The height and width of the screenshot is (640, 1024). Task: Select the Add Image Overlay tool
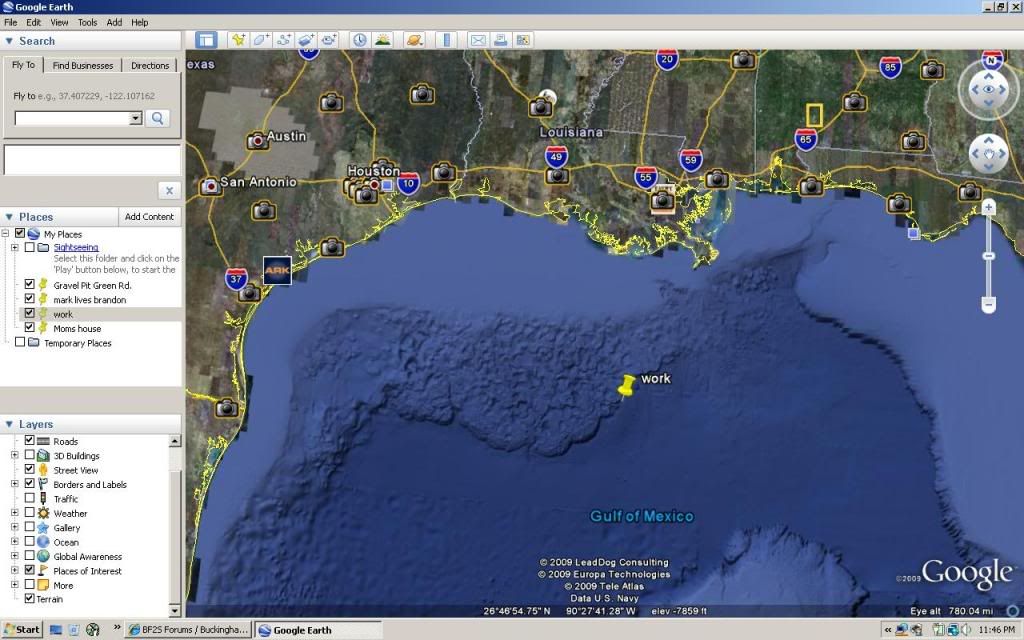(306, 40)
